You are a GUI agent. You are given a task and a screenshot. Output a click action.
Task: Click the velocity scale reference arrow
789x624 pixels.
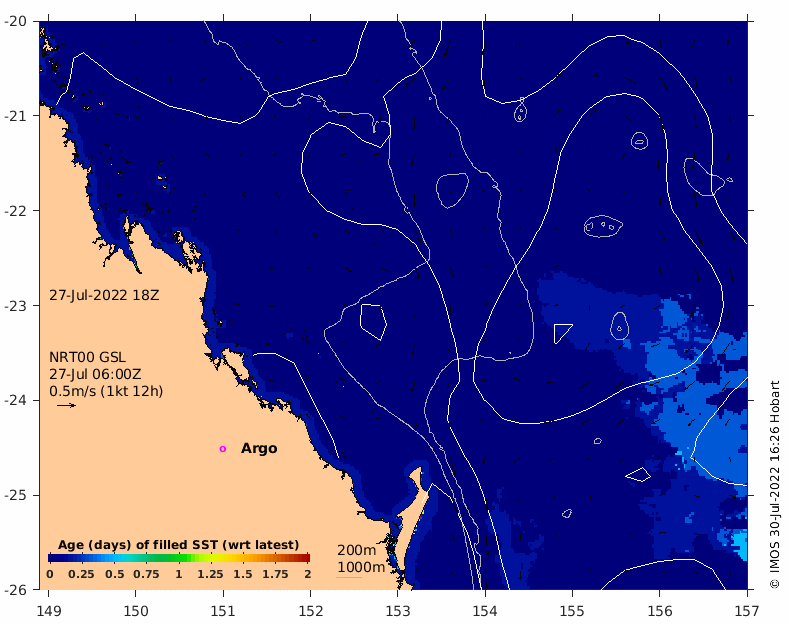pyautogui.click(x=66, y=405)
